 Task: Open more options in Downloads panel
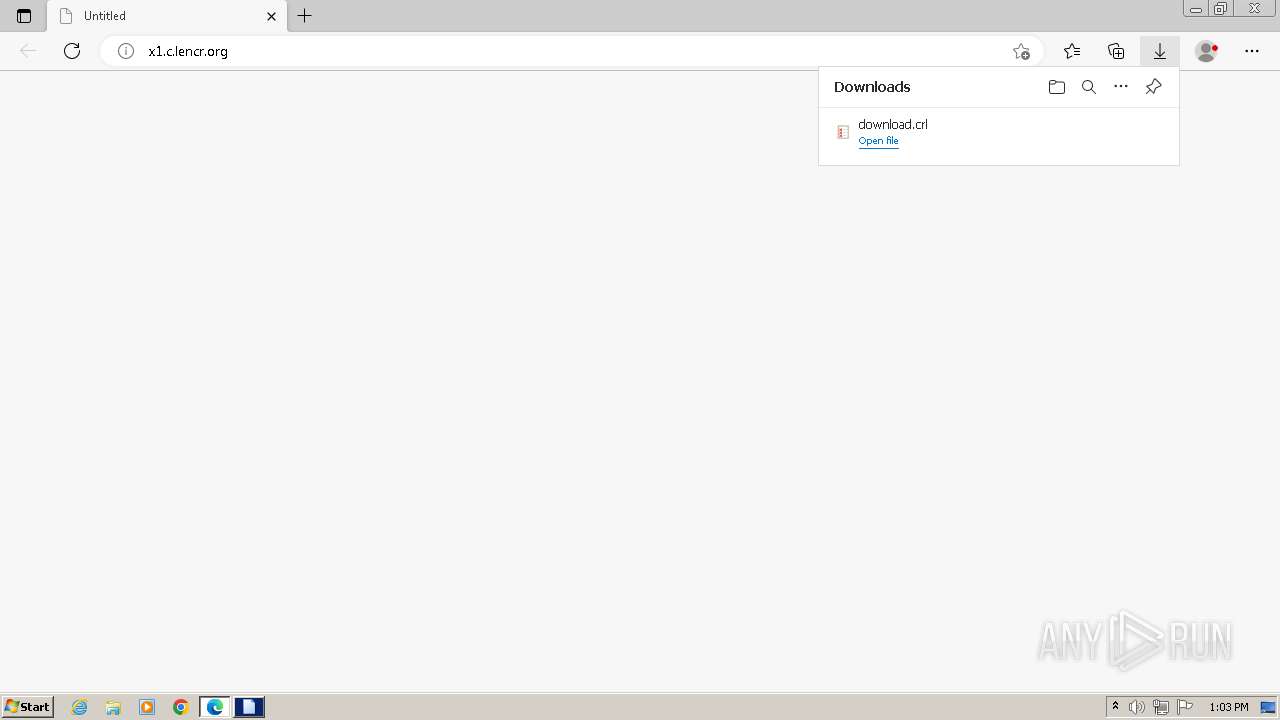(x=1121, y=87)
